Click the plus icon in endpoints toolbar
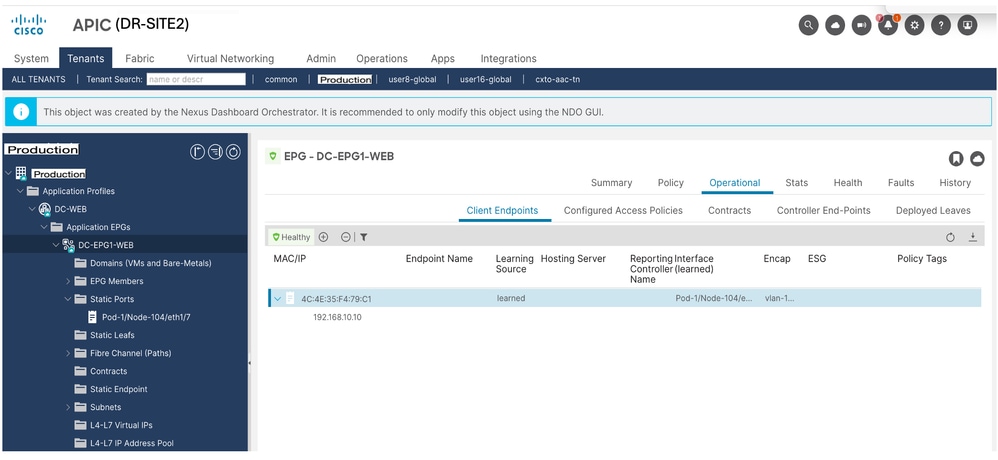This screenshot has width=998, height=460. click(x=323, y=237)
